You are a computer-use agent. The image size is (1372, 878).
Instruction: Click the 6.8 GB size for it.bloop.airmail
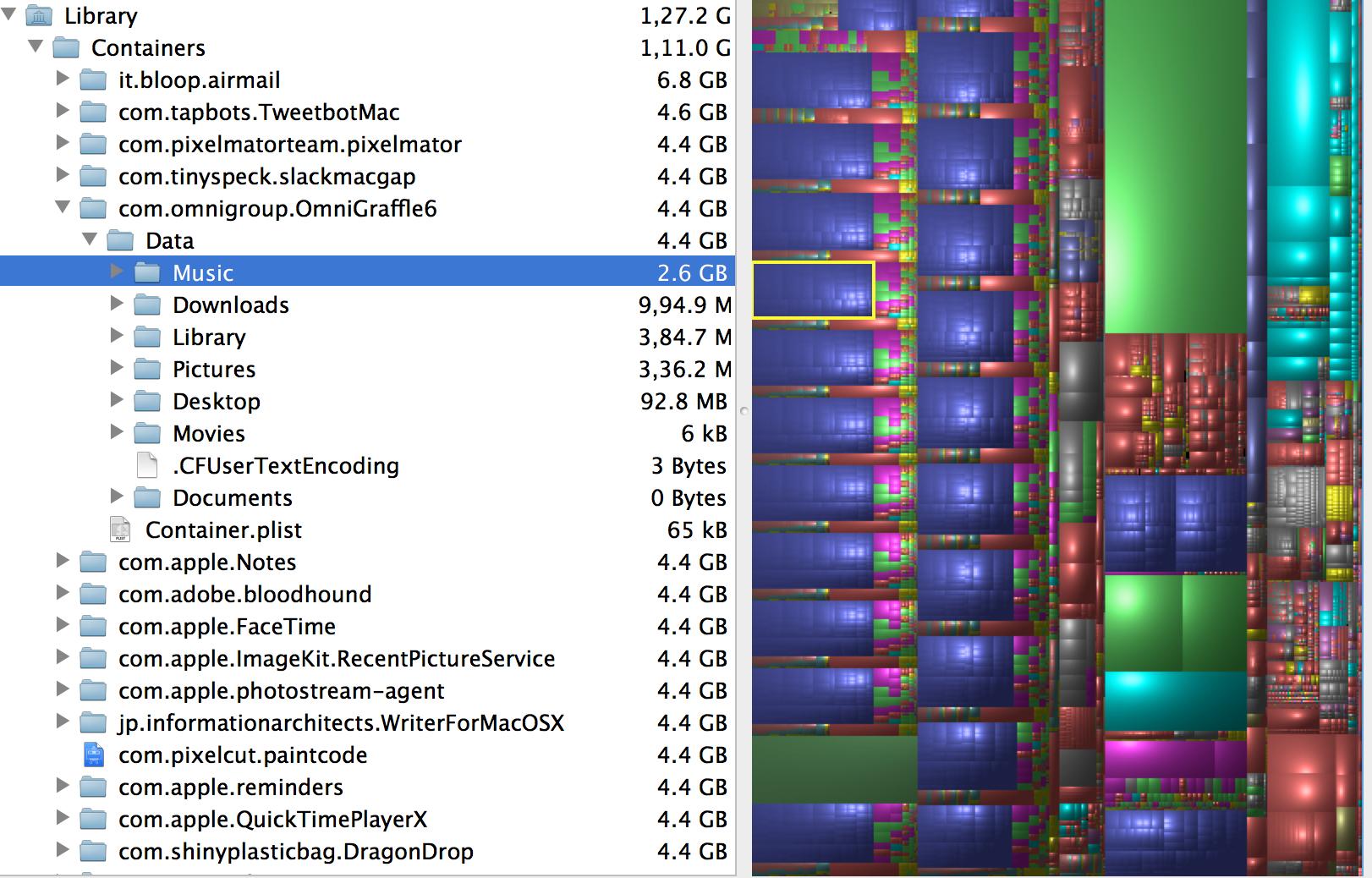point(692,80)
